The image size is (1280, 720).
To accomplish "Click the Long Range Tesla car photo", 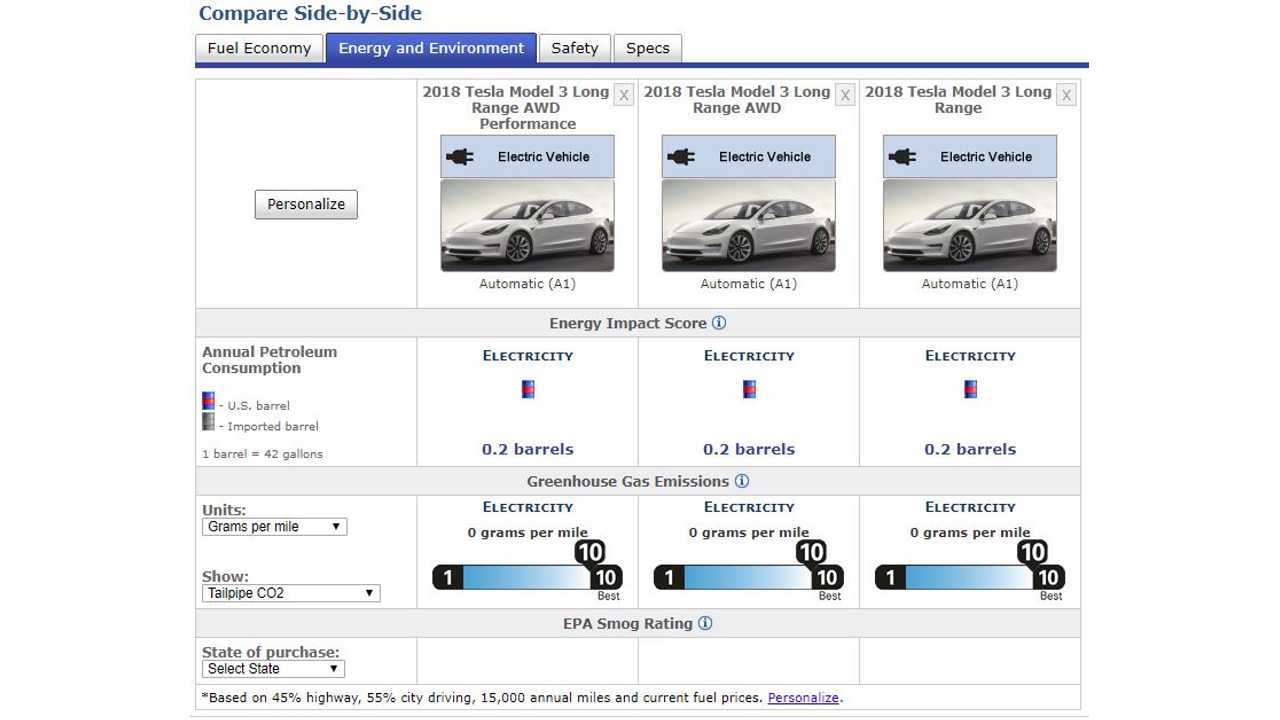I will [969, 225].
